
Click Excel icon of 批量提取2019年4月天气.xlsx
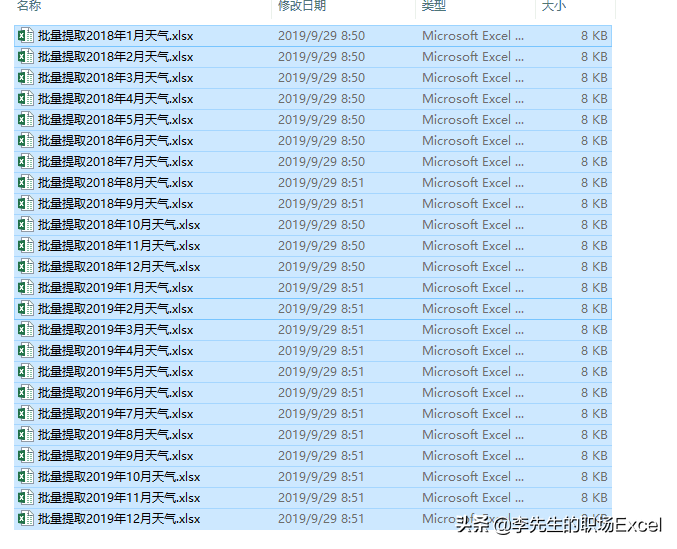point(25,350)
